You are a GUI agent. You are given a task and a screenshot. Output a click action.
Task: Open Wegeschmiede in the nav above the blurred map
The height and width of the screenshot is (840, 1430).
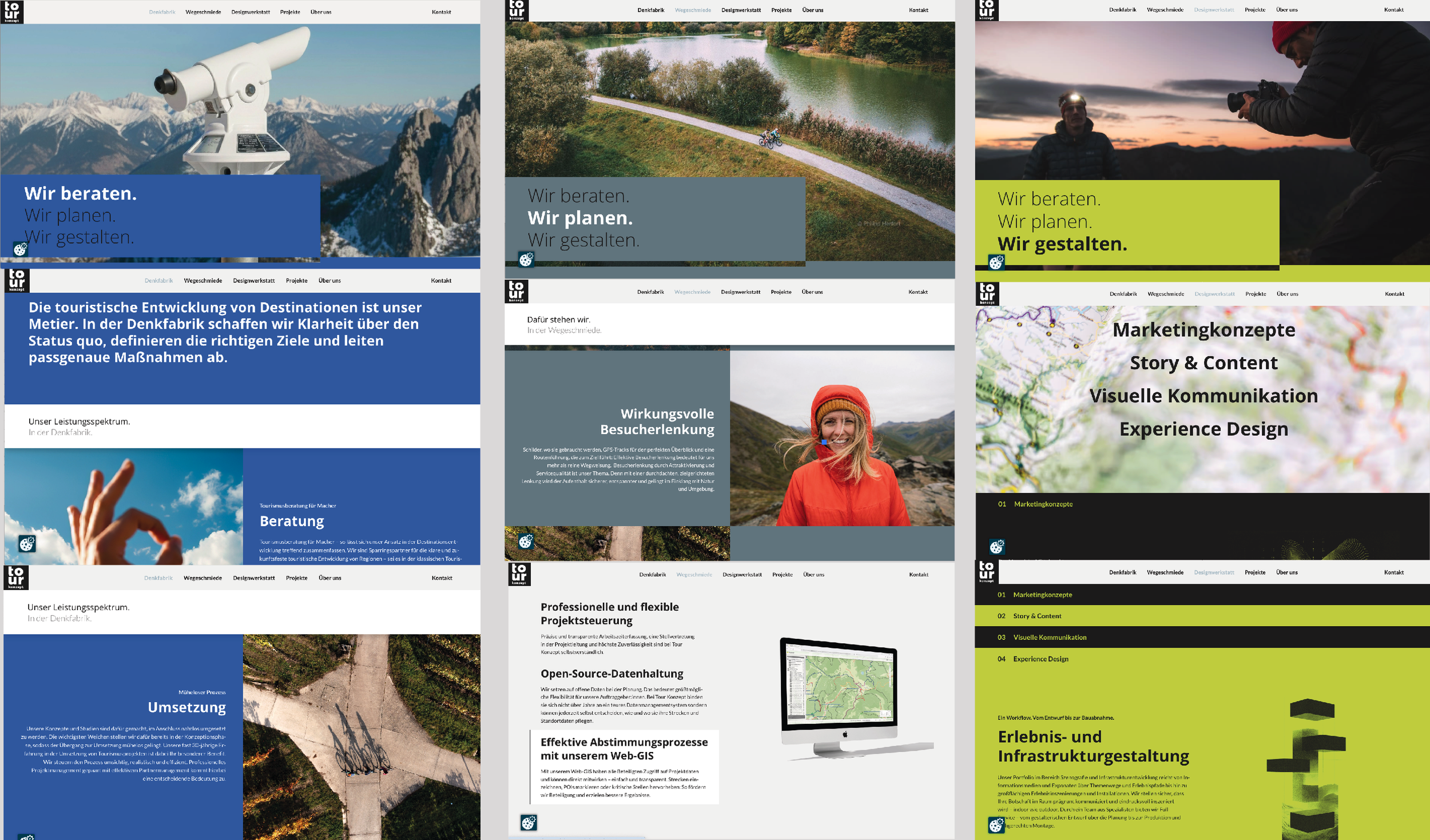pos(1166,294)
